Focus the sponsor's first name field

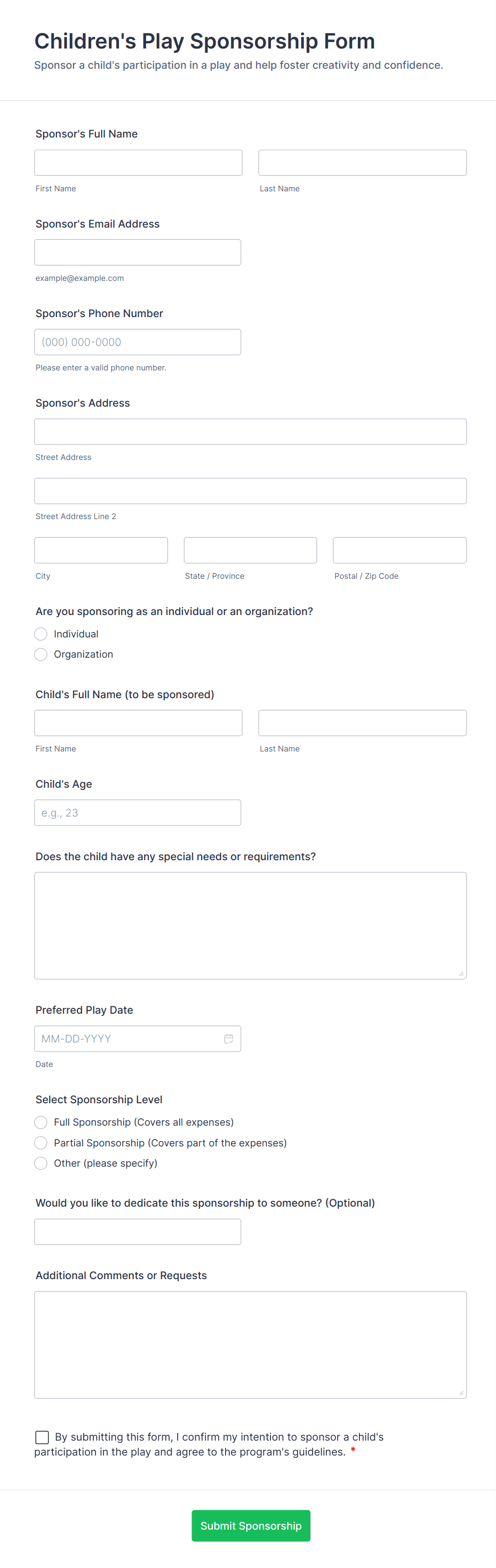coord(138,163)
